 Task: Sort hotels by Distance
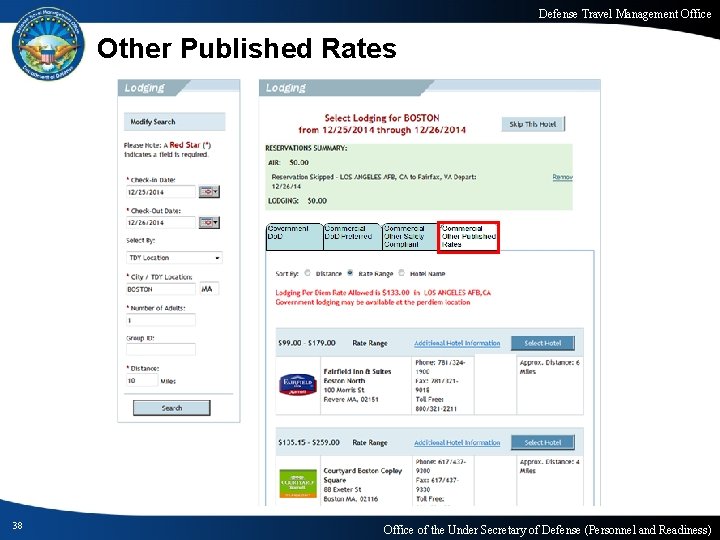308,273
